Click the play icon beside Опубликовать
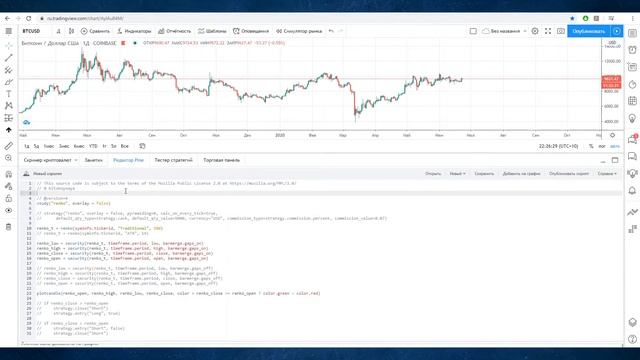 (617, 31)
